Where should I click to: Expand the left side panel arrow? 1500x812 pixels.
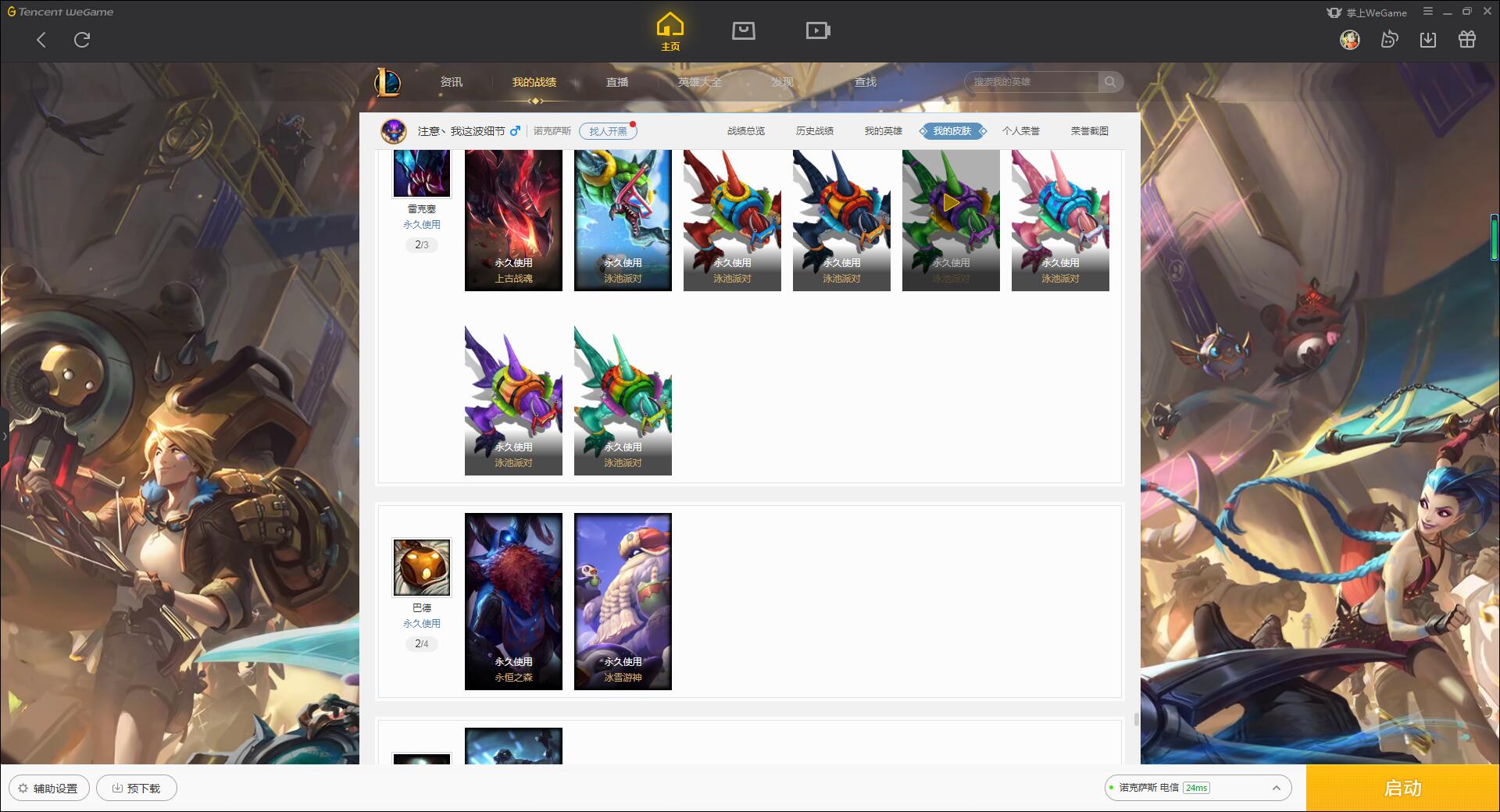[x=4, y=436]
